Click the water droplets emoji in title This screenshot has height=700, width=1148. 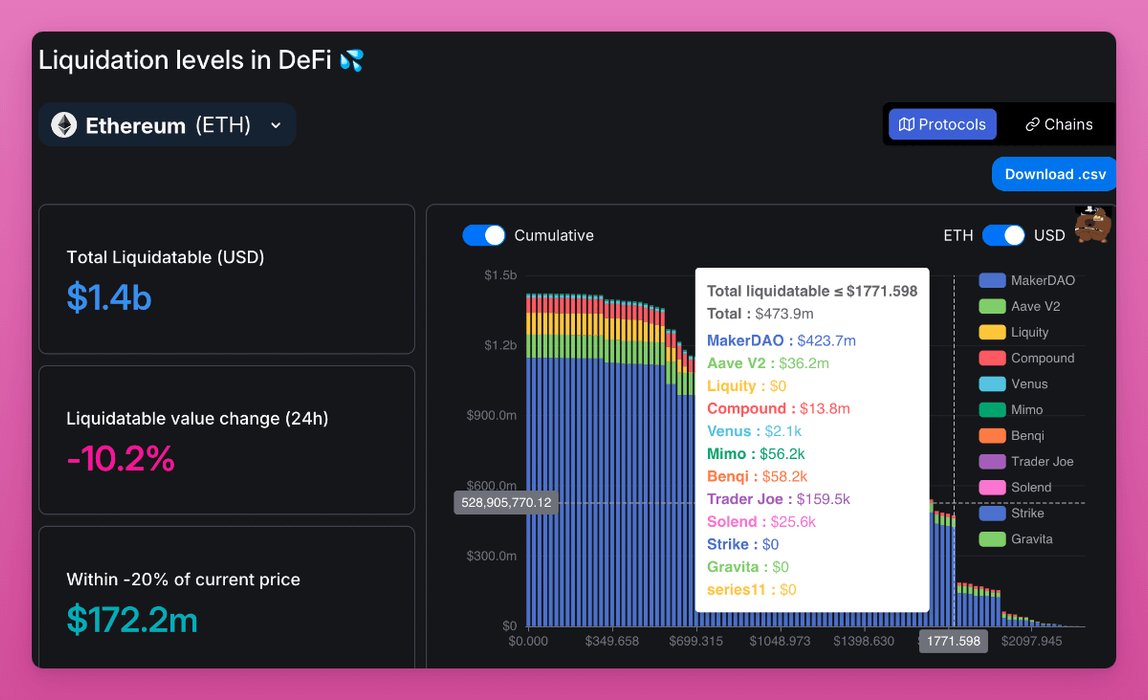pyautogui.click(x=352, y=61)
